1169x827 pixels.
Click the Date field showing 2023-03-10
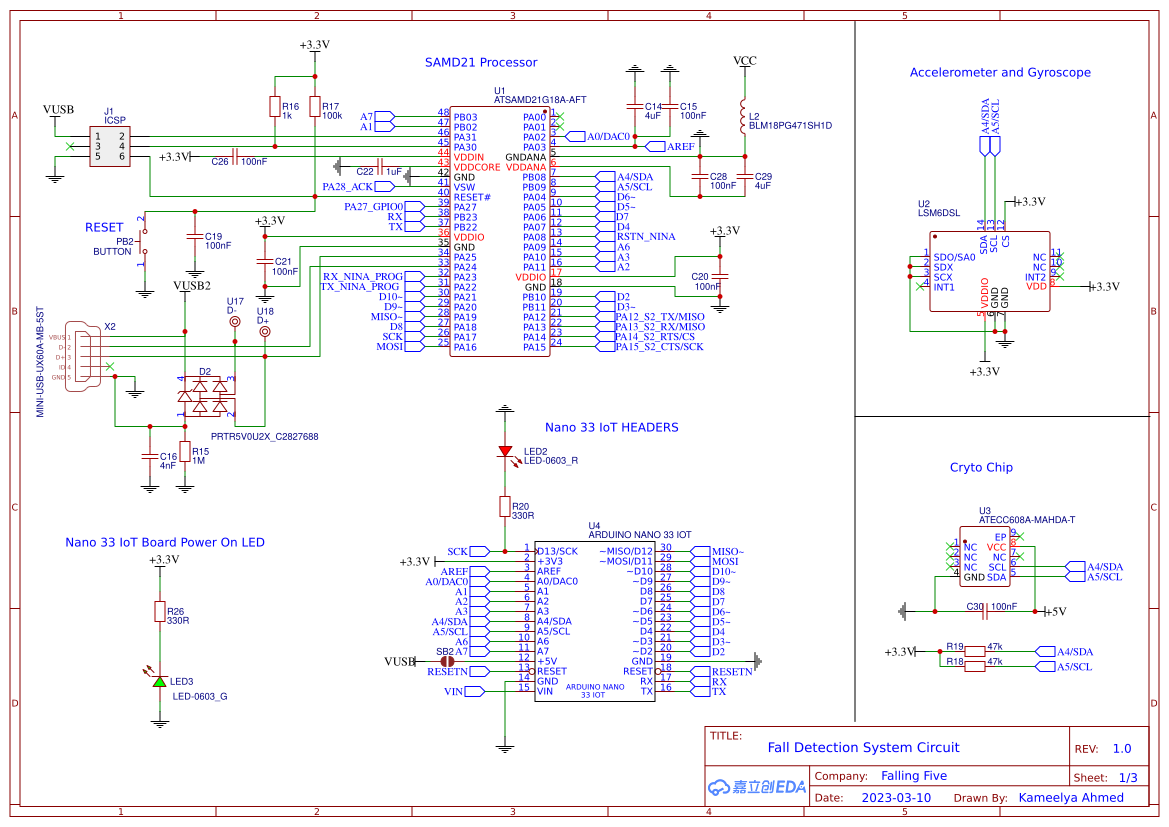tap(897, 797)
